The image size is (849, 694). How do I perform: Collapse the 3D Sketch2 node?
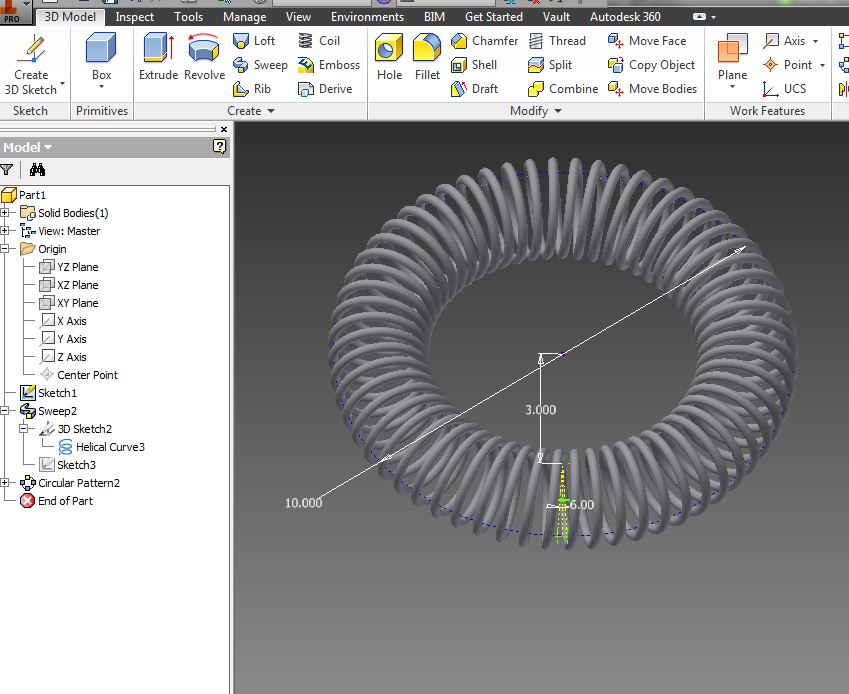(23, 428)
